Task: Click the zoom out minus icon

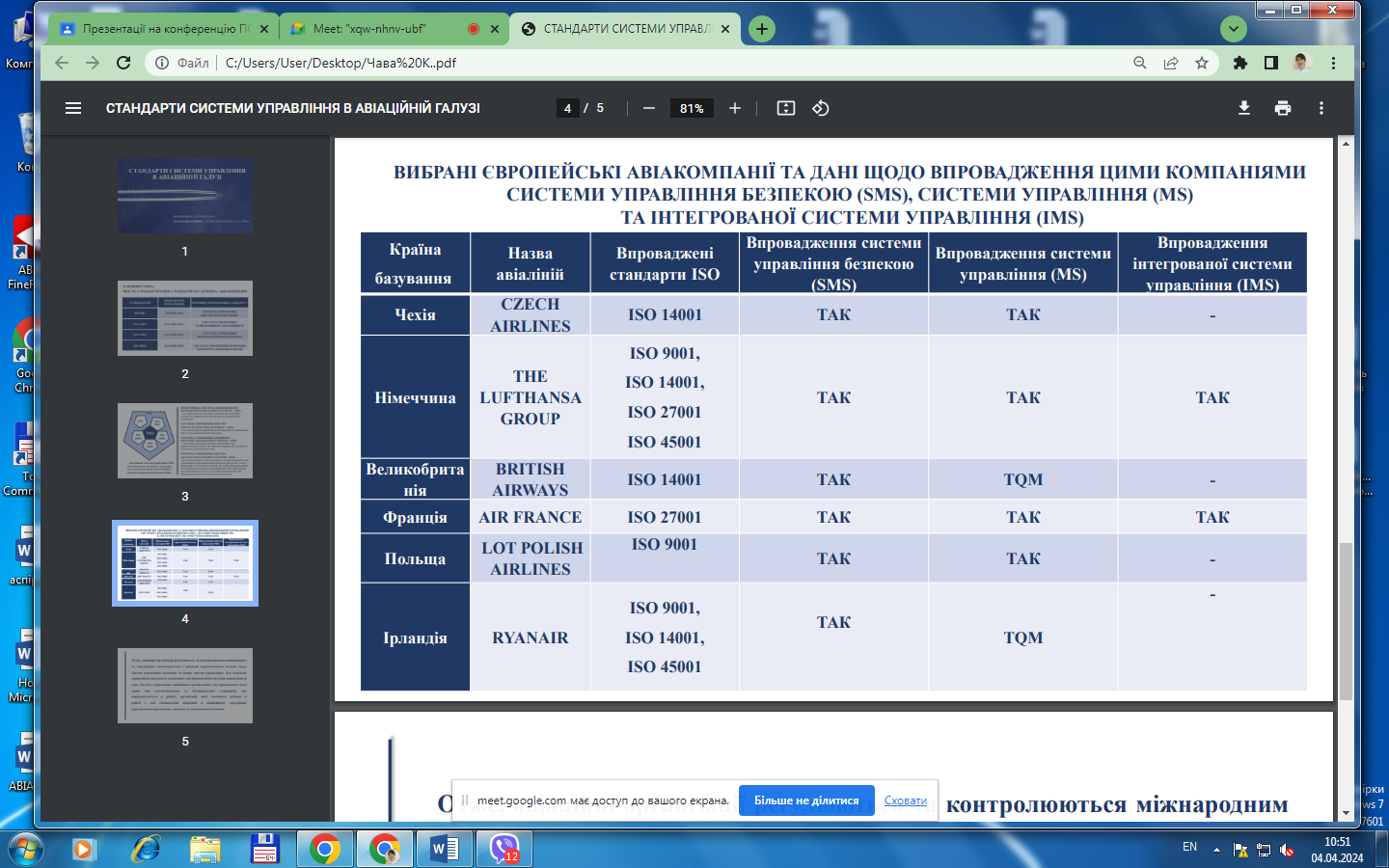Action: pyautogui.click(x=649, y=108)
